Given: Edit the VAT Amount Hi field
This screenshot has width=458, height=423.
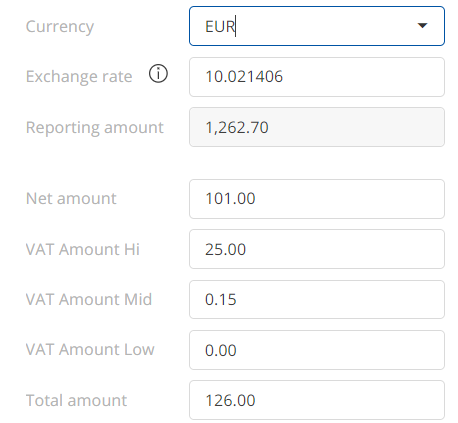Looking at the screenshot, I should 317,249.
